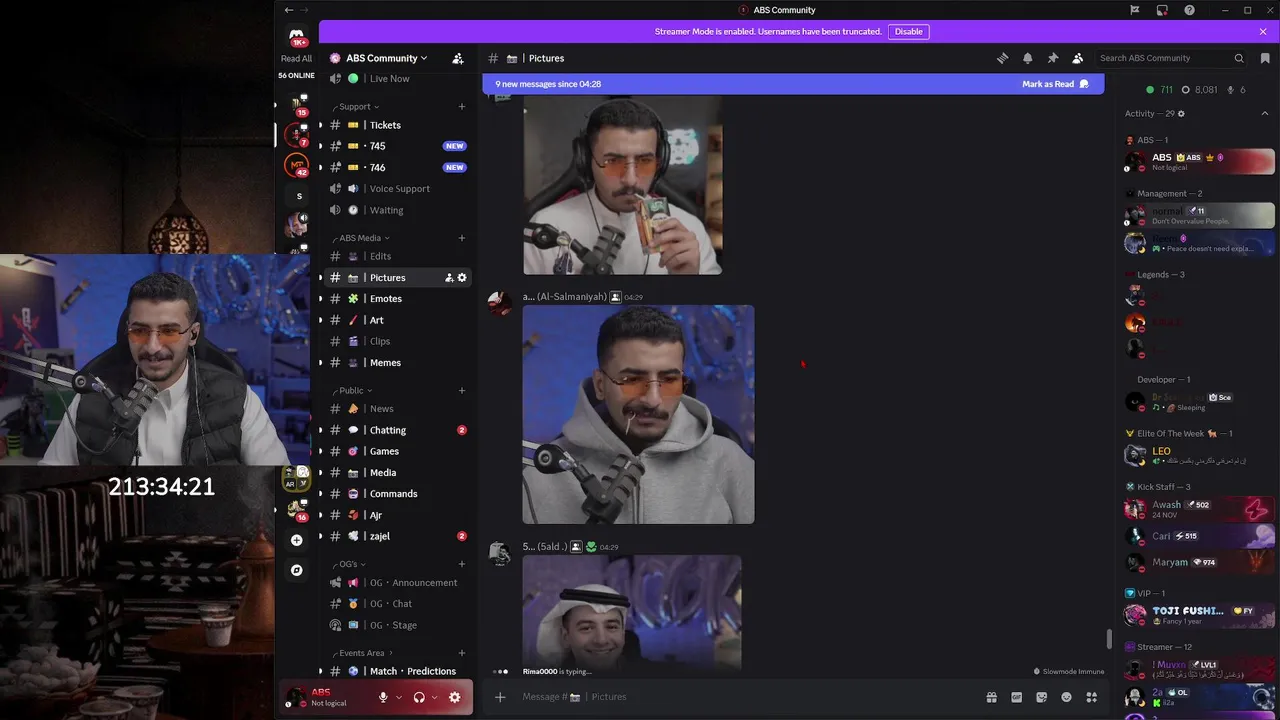The width and height of the screenshot is (1280, 720).
Task: Collapse the Public category
Action: pos(355,390)
